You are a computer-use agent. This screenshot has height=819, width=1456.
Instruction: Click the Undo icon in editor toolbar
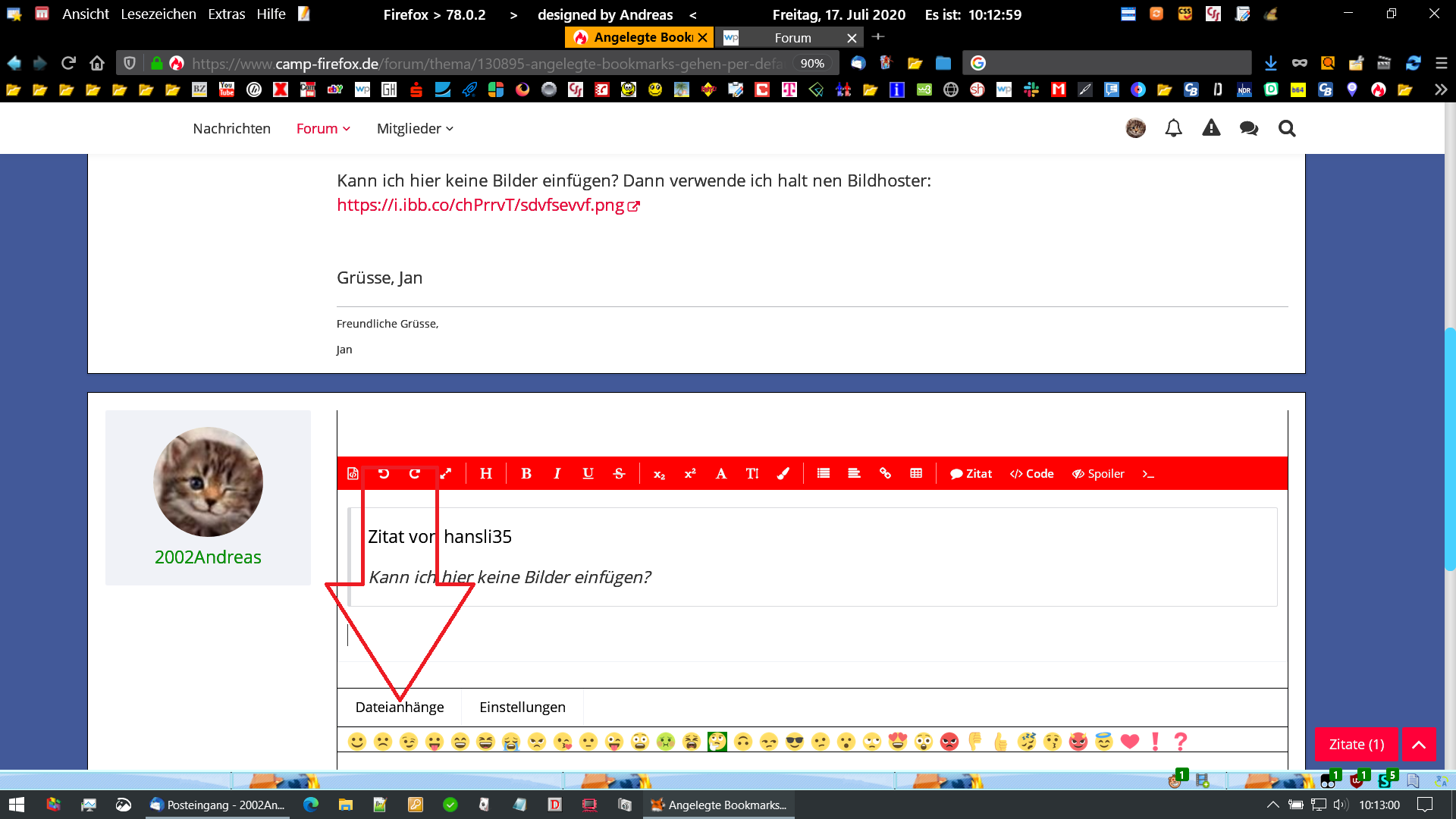click(x=384, y=473)
